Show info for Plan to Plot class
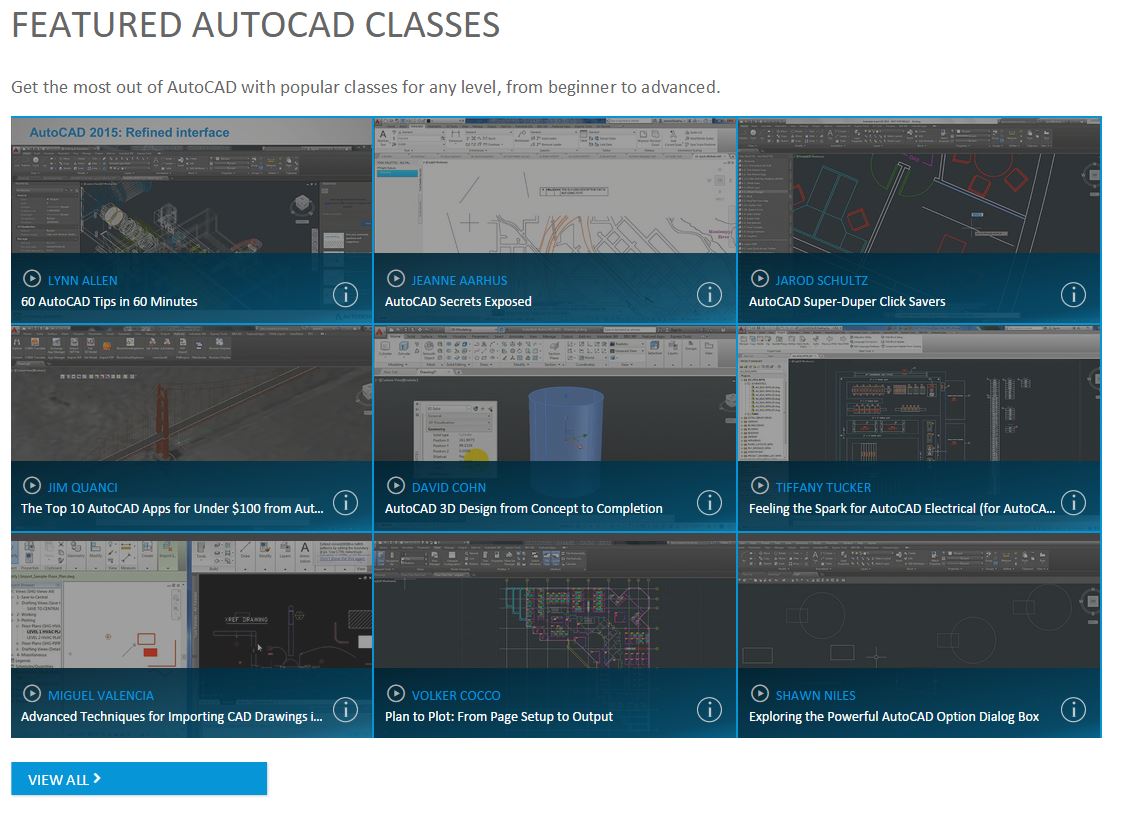The width and height of the screenshot is (1121, 825). point(709,710)
